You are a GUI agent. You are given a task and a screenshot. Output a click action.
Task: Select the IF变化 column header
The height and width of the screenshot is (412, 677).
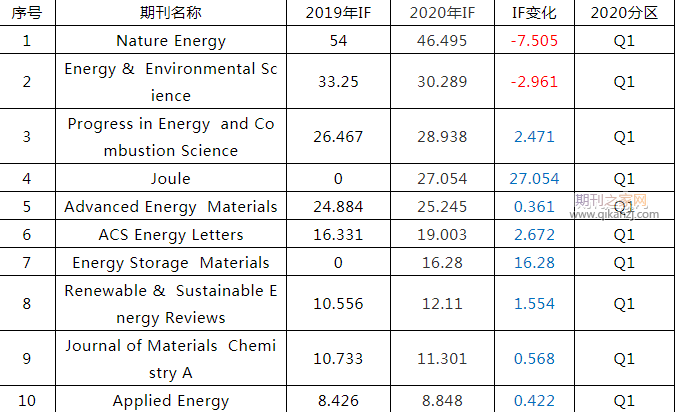(534, 13)
